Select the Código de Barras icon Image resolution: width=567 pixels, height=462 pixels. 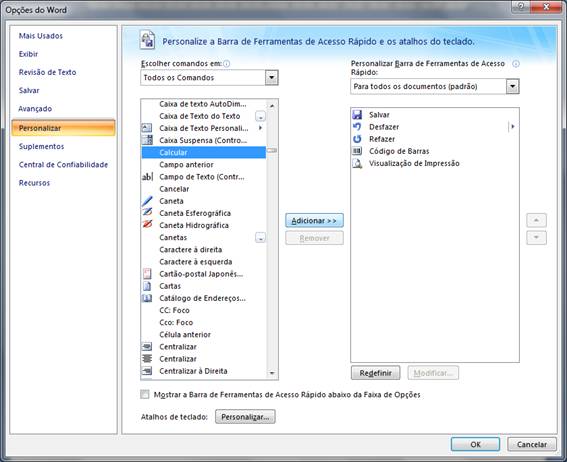pyautogui.click(x=357, y=151)
